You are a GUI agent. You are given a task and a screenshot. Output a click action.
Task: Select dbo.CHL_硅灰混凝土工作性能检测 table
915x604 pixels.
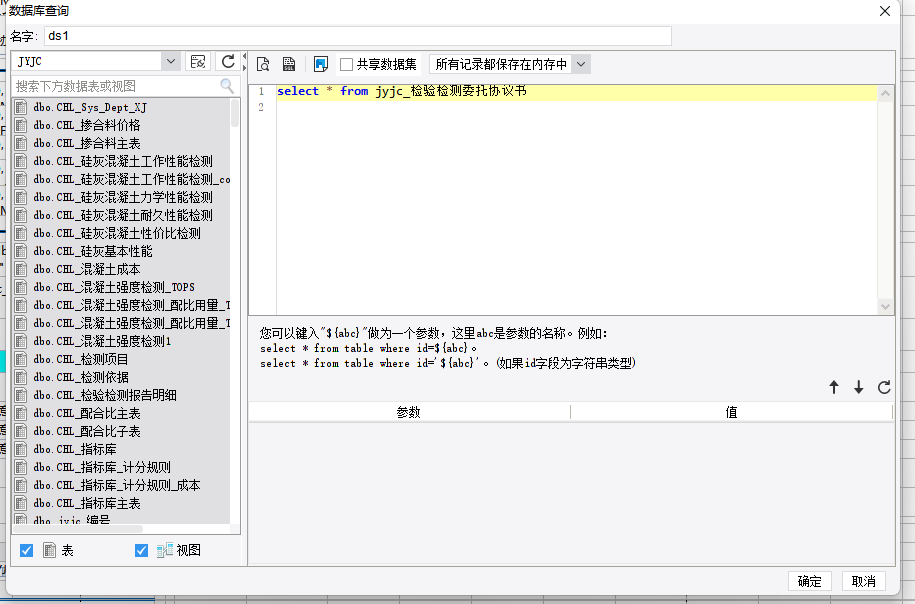[x=121, y=162]
